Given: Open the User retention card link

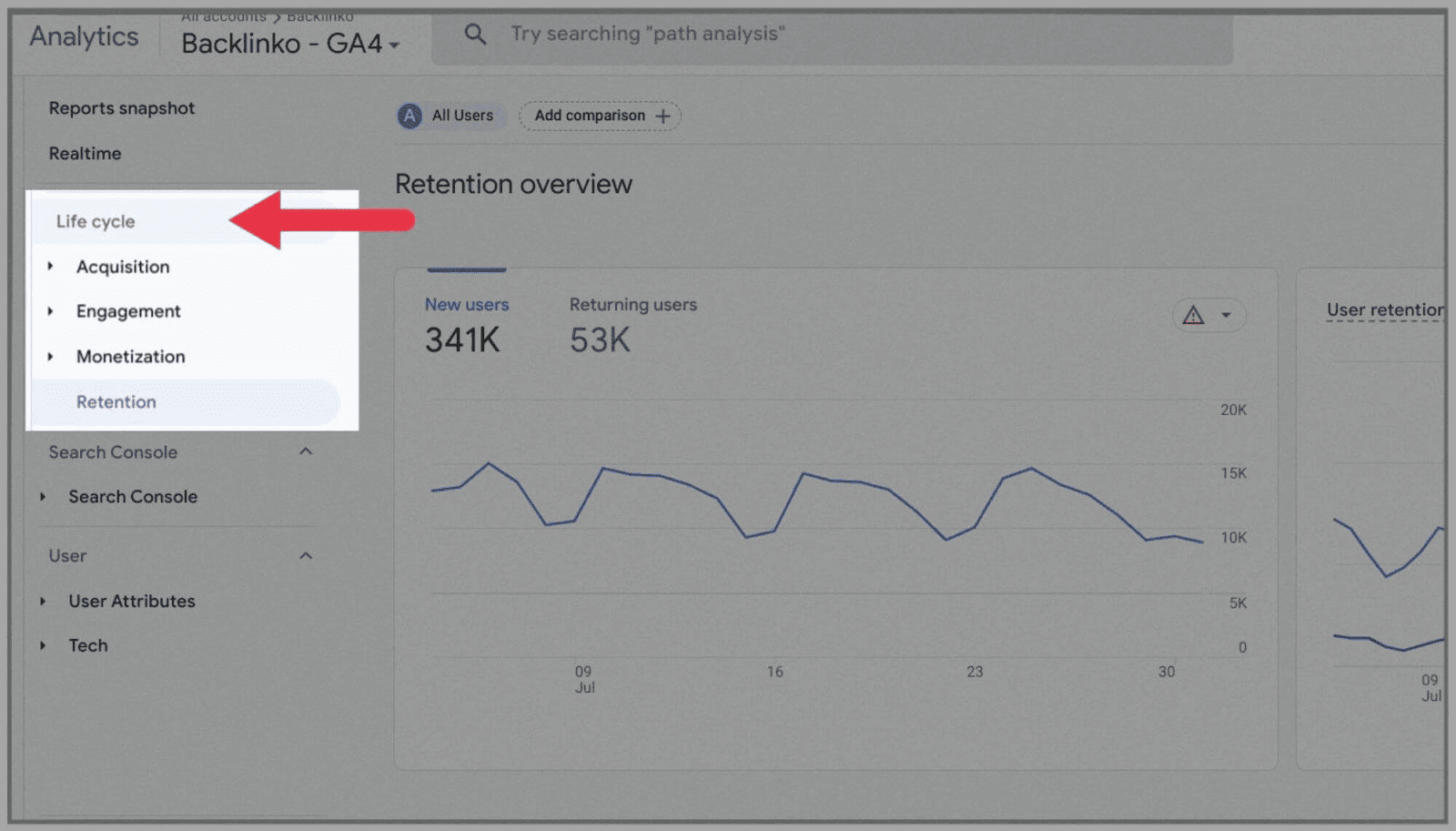Looking at the screenshot, I should (1382, 309).
